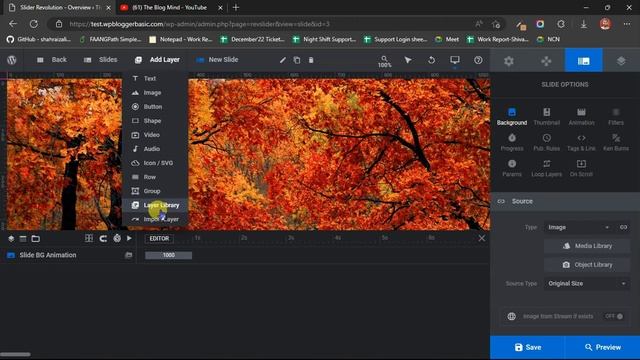Open the help question mark icon

pos(478,60)
